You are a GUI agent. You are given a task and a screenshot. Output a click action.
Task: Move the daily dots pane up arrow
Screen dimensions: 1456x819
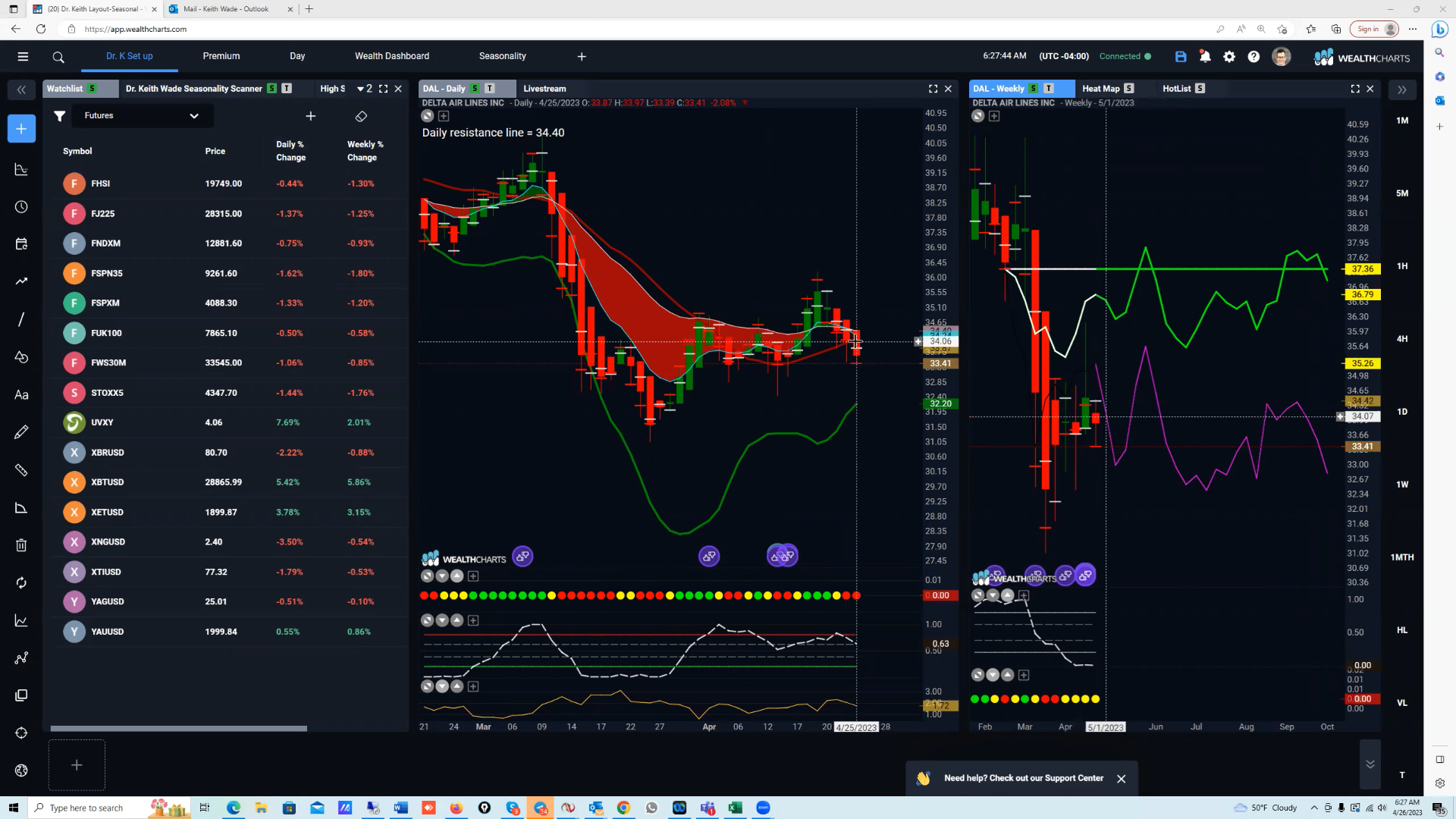pos(457,576)
